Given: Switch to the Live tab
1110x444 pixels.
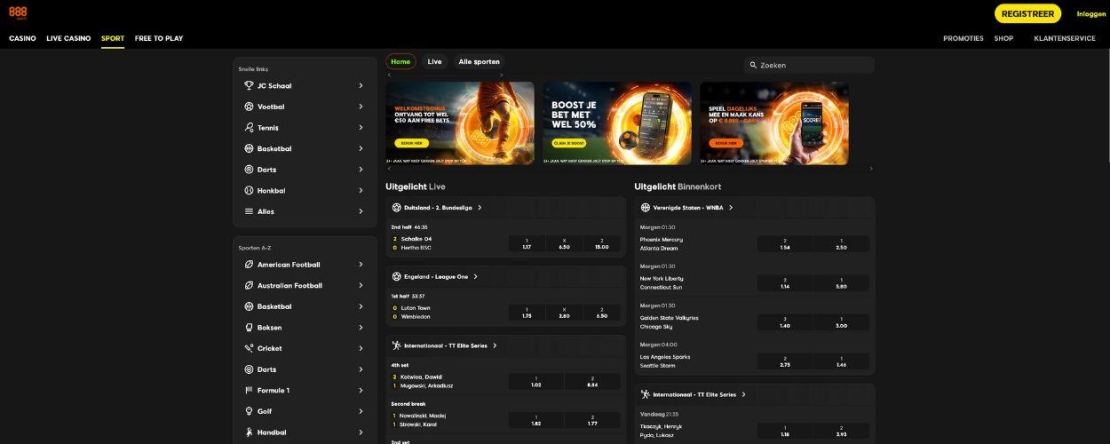Looking at the screenshot, I should tap(435, 62).
